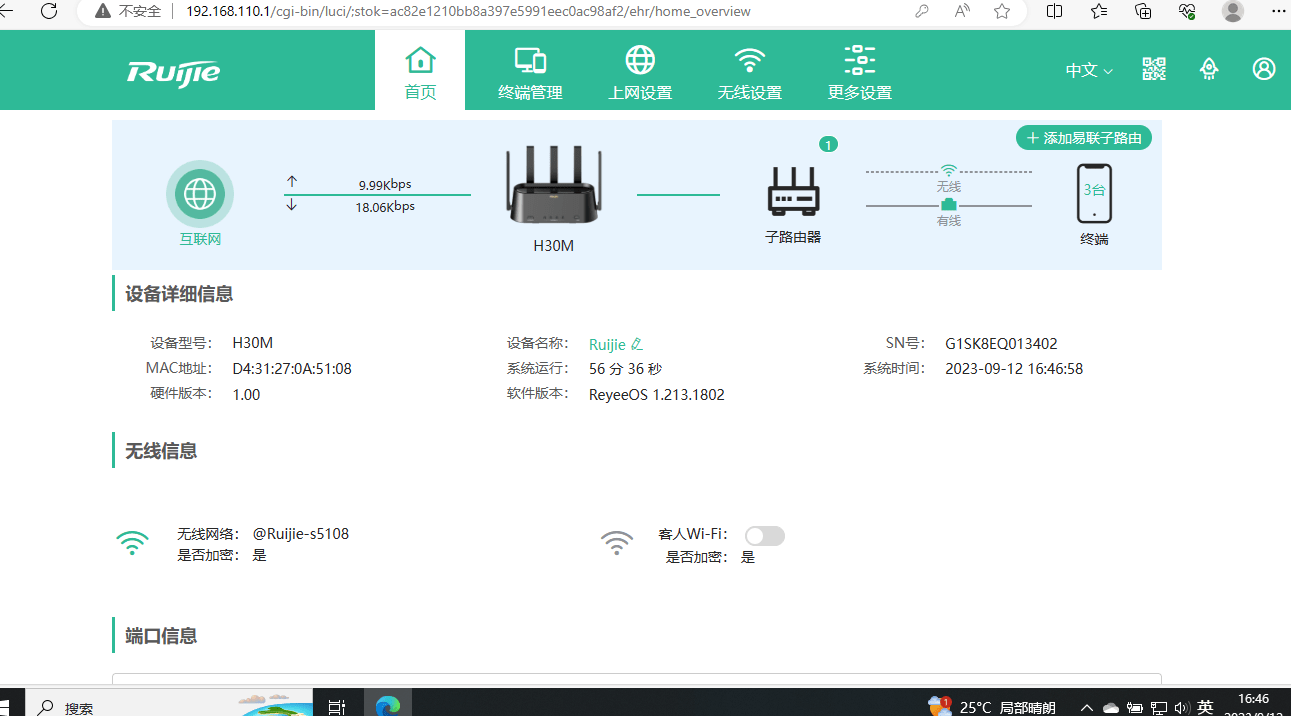The width and height of the screenshot is (1291, 716).
Task: Click the green Wi-Fi icon beside @Ruijie-s5108
Action: coord(132,543)
